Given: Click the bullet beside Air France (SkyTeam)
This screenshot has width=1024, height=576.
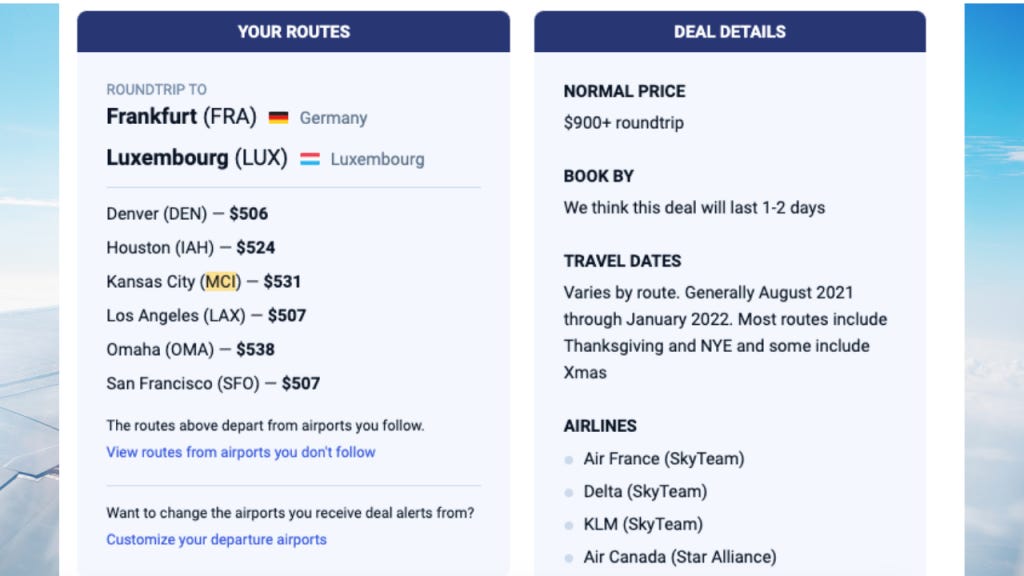Looking at the screenshot, I should pos(569,460).
